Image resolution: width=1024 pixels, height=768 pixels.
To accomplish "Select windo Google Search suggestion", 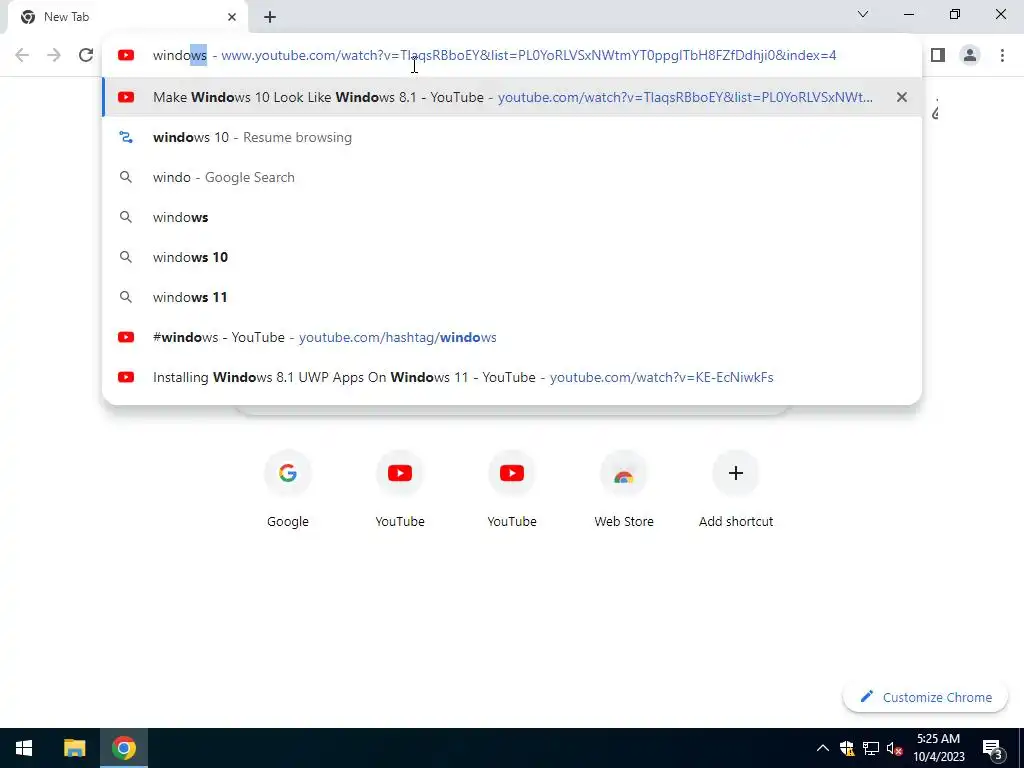I will pyautogui.click(x=512, y=177).
